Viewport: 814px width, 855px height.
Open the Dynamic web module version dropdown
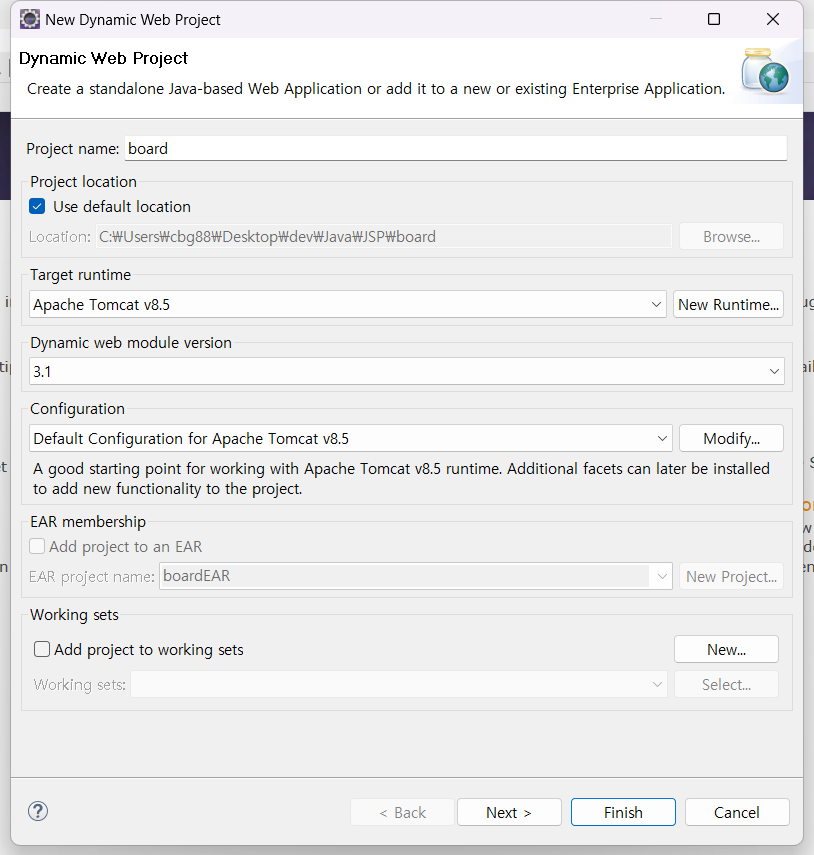point(407,371)
